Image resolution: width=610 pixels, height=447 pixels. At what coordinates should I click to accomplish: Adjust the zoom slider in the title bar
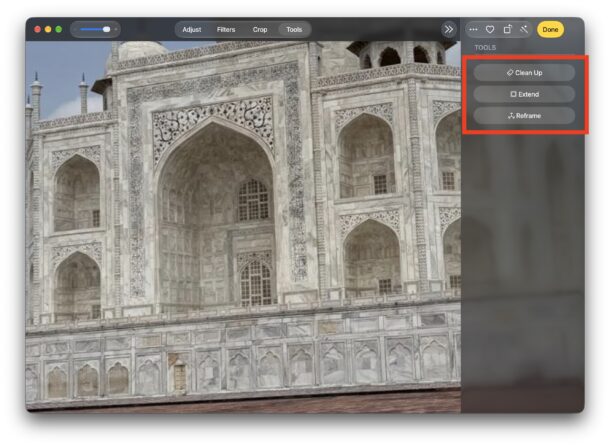[95, 30]
